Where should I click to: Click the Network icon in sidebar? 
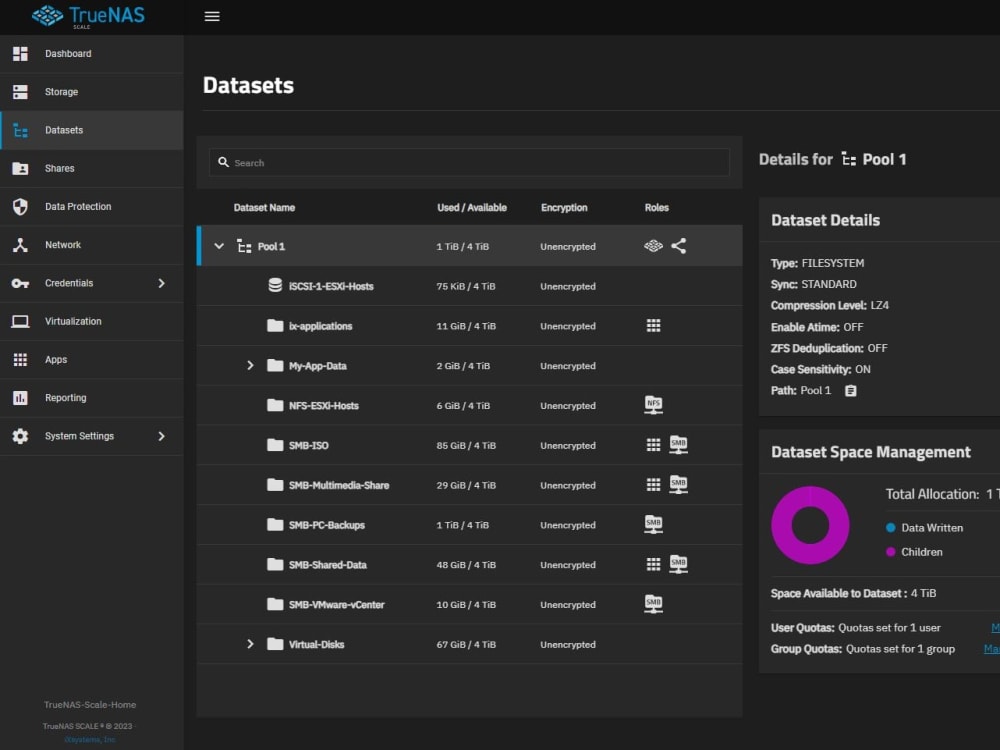tap(20, 245)
